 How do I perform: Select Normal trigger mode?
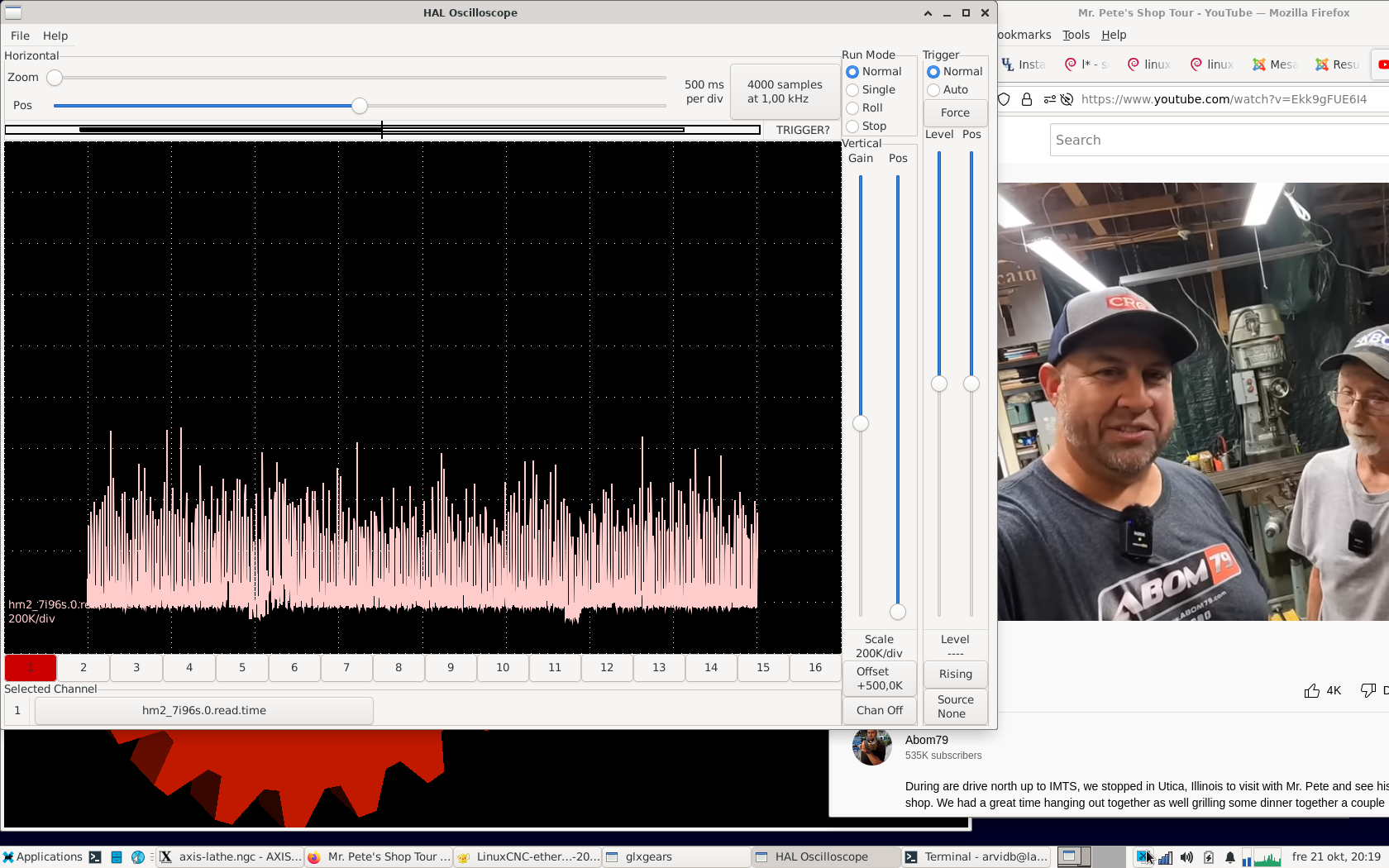[955, 71]
